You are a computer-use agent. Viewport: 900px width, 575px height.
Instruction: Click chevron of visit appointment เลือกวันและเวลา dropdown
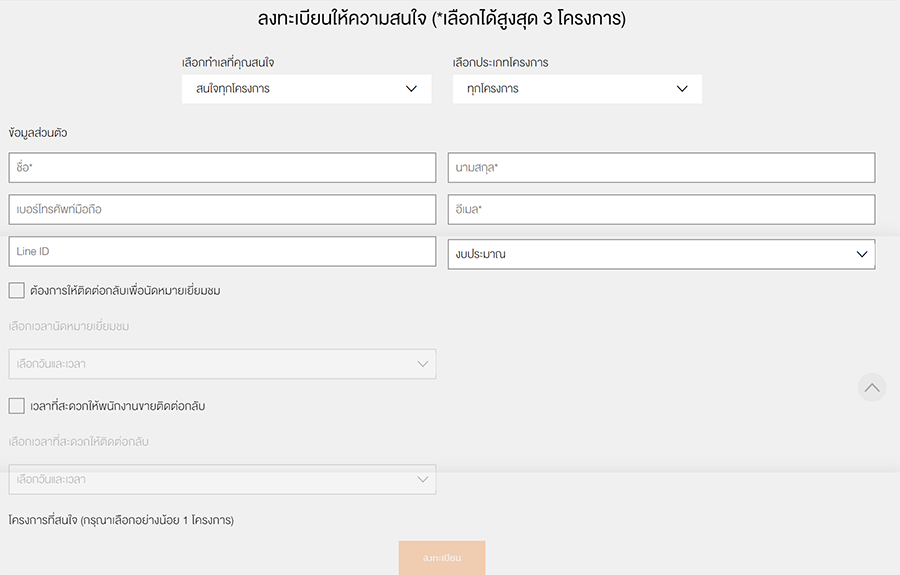point(423,364)
